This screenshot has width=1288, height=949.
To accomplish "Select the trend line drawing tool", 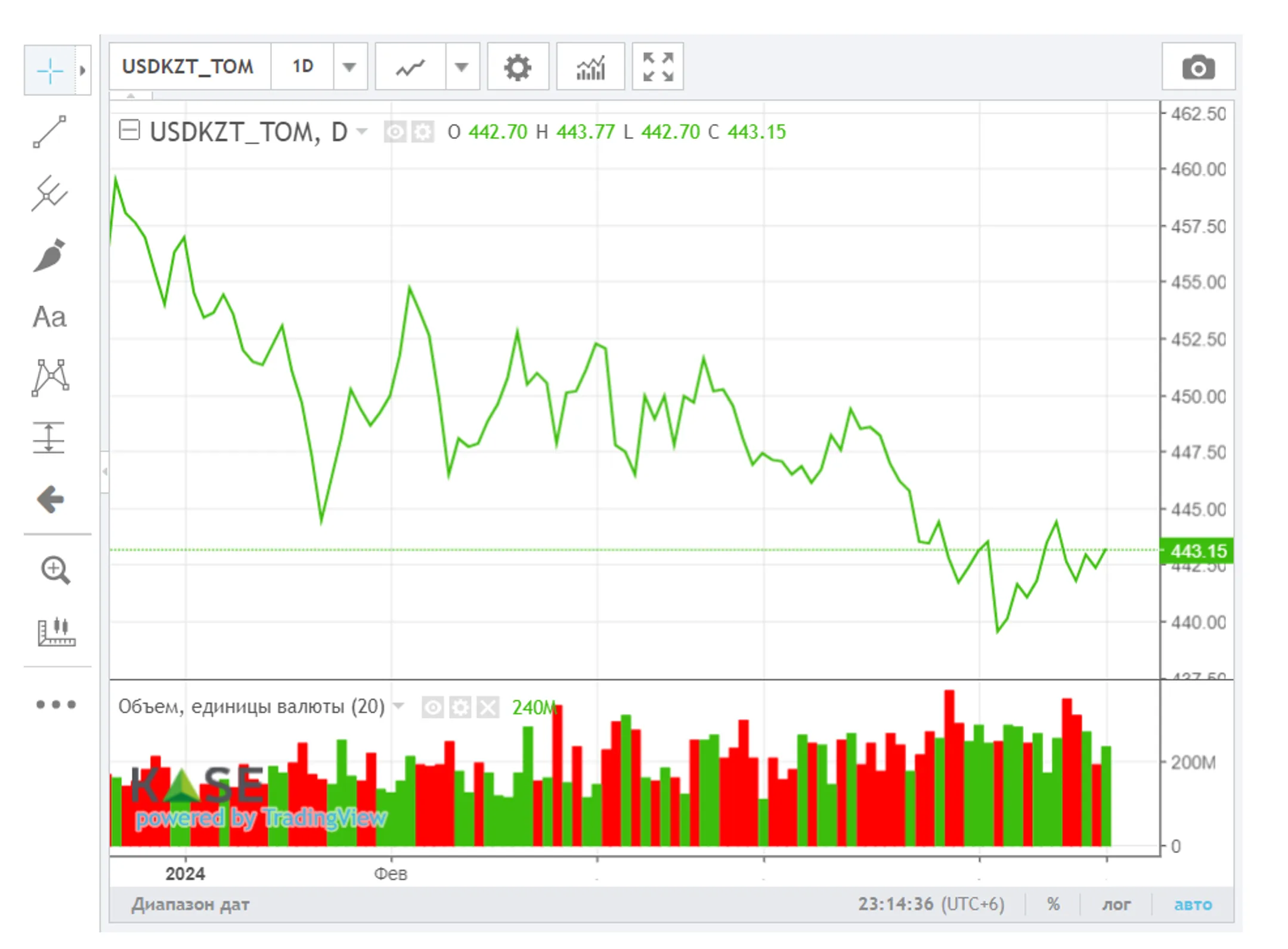I will (51, 131).
